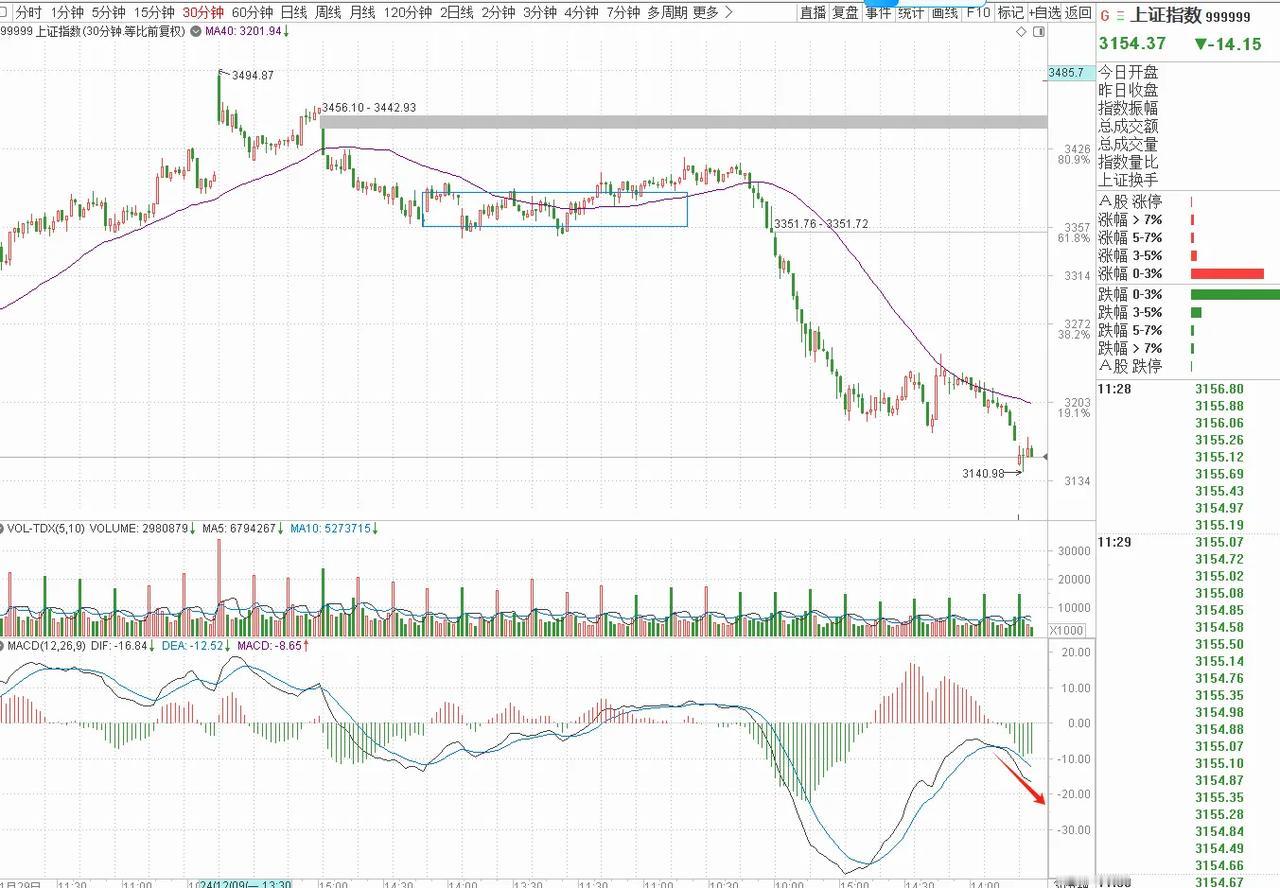The image size is (1280, 888).
Task: Toggle the side panel icon next to the diamond
Action: 1037,32
